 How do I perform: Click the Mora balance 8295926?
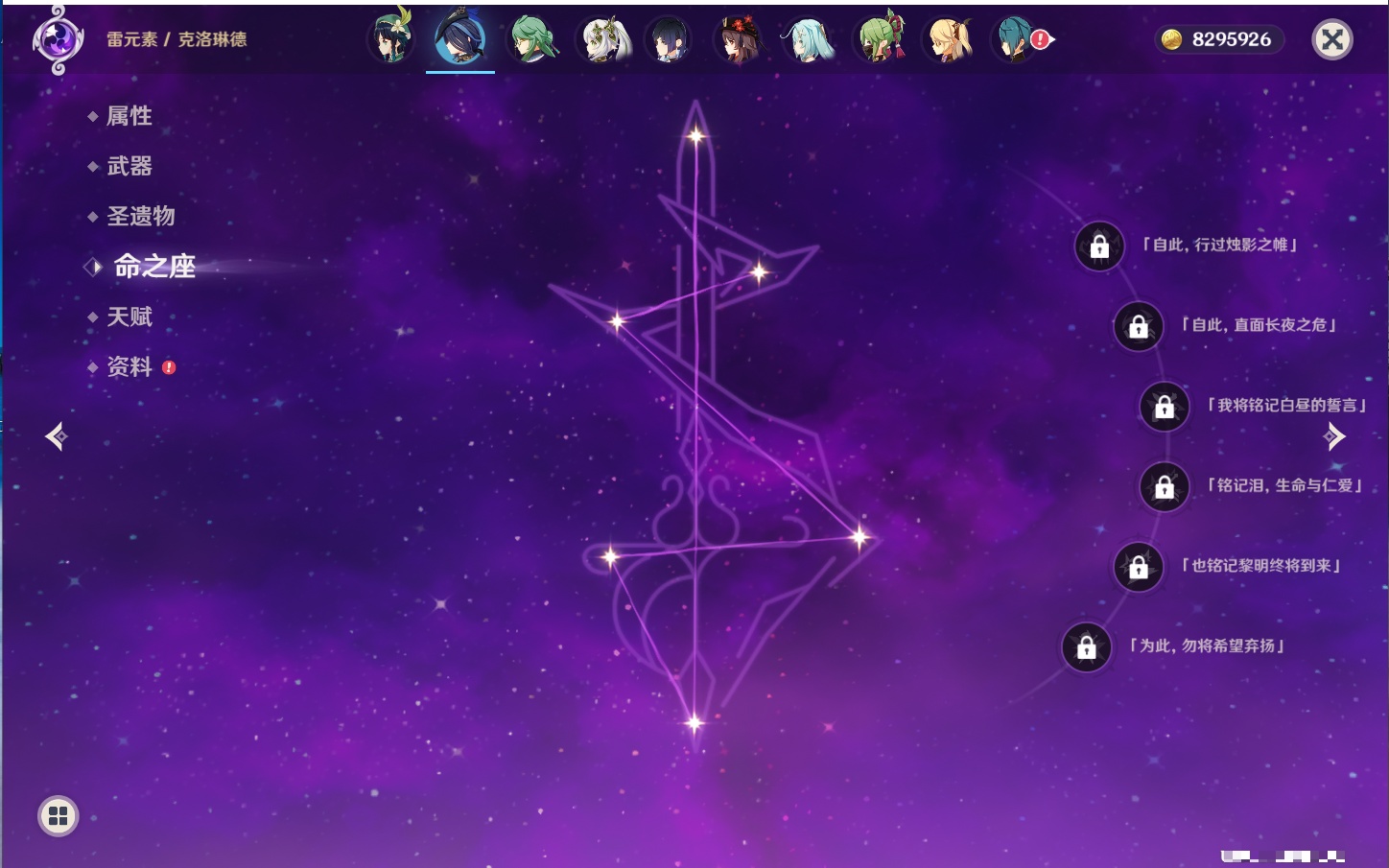pyautogui.click(x=1232, y=39)
